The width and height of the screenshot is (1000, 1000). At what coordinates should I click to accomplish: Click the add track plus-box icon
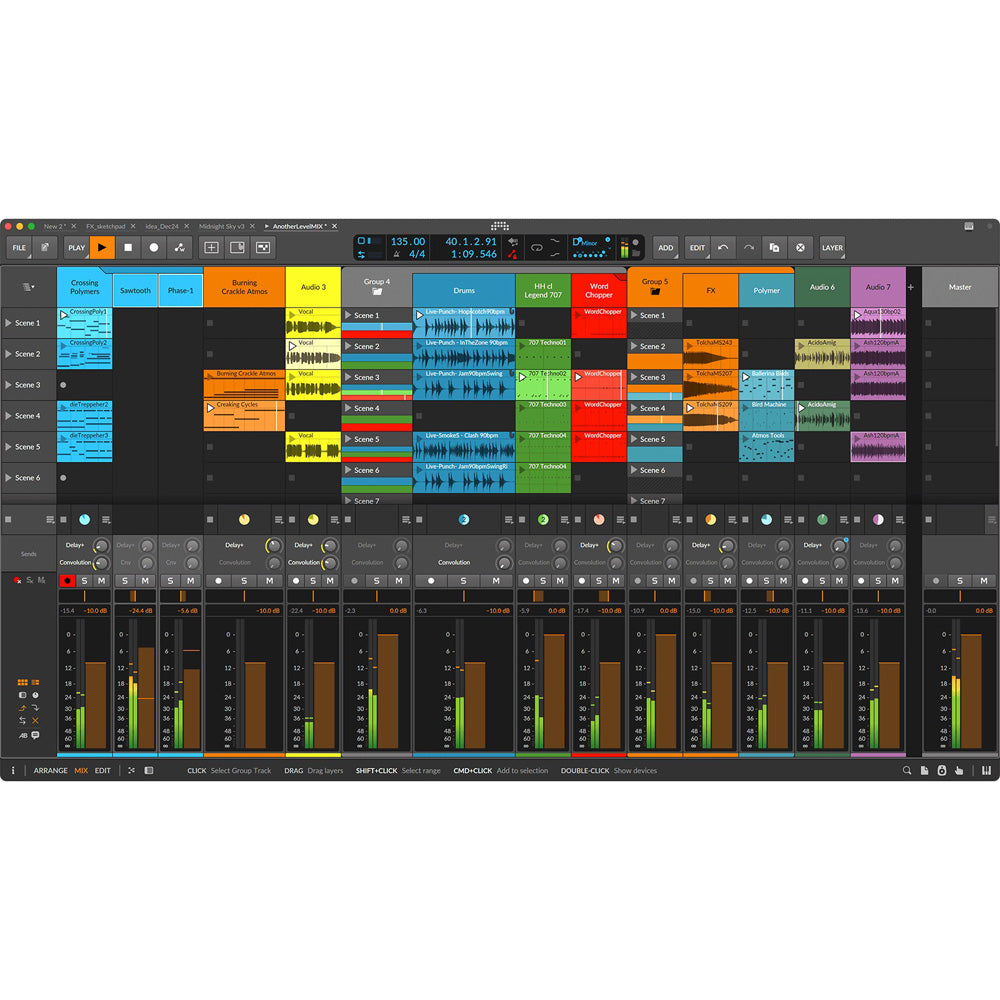click(x=211, y=247)
